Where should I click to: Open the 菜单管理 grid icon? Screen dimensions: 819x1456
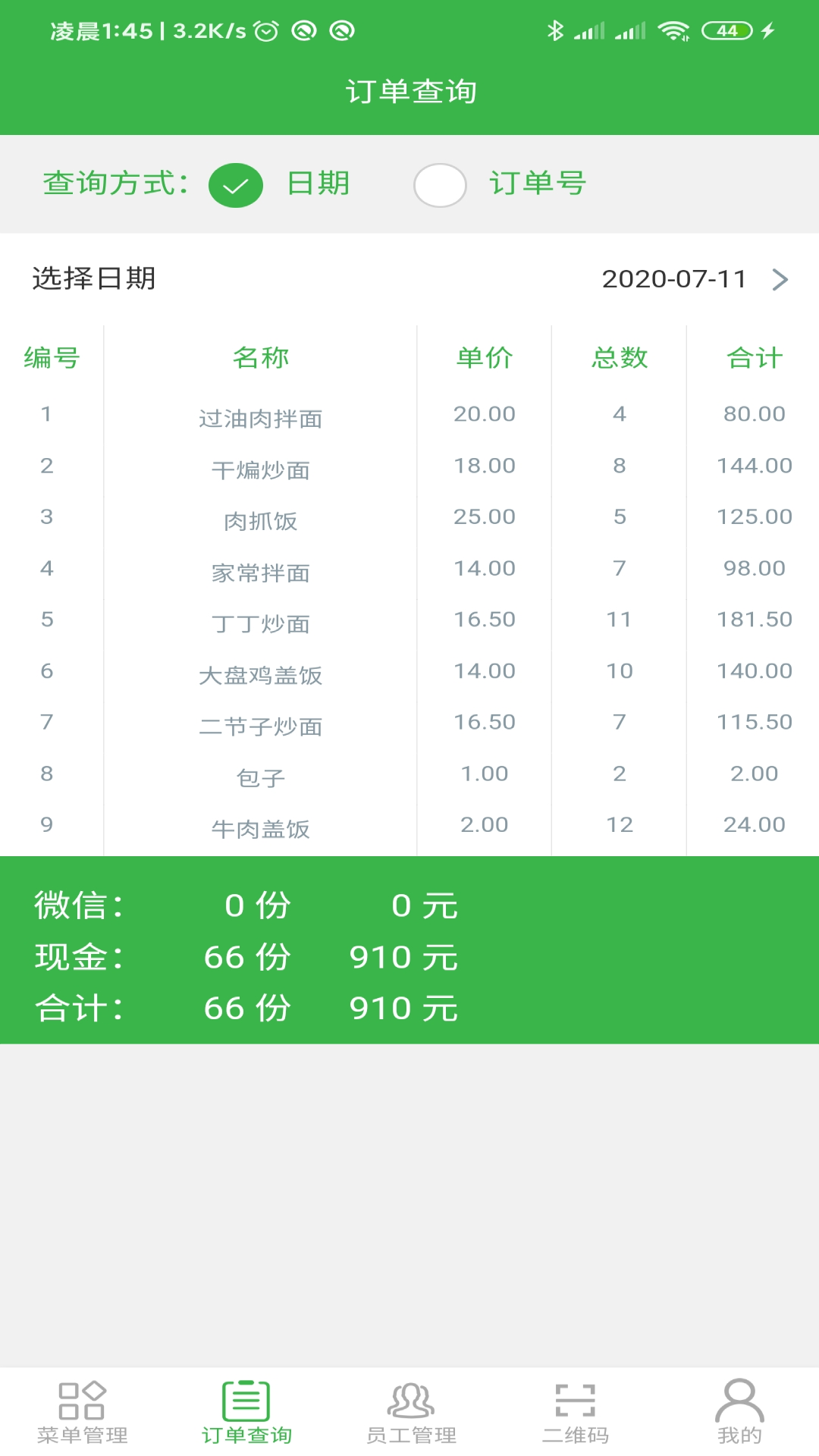[82, 1400]
